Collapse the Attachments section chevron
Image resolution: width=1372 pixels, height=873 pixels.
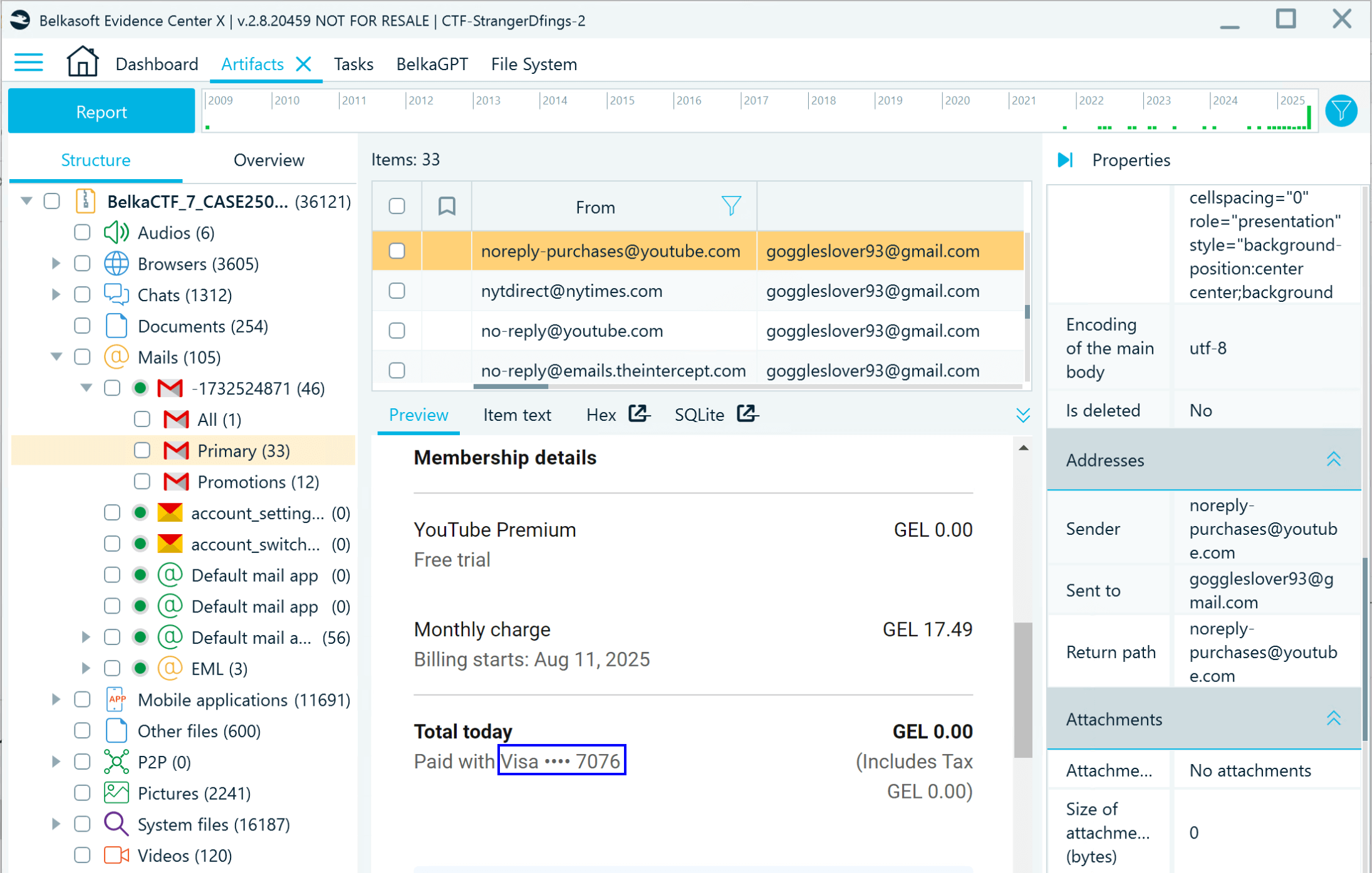point(1333,718)
